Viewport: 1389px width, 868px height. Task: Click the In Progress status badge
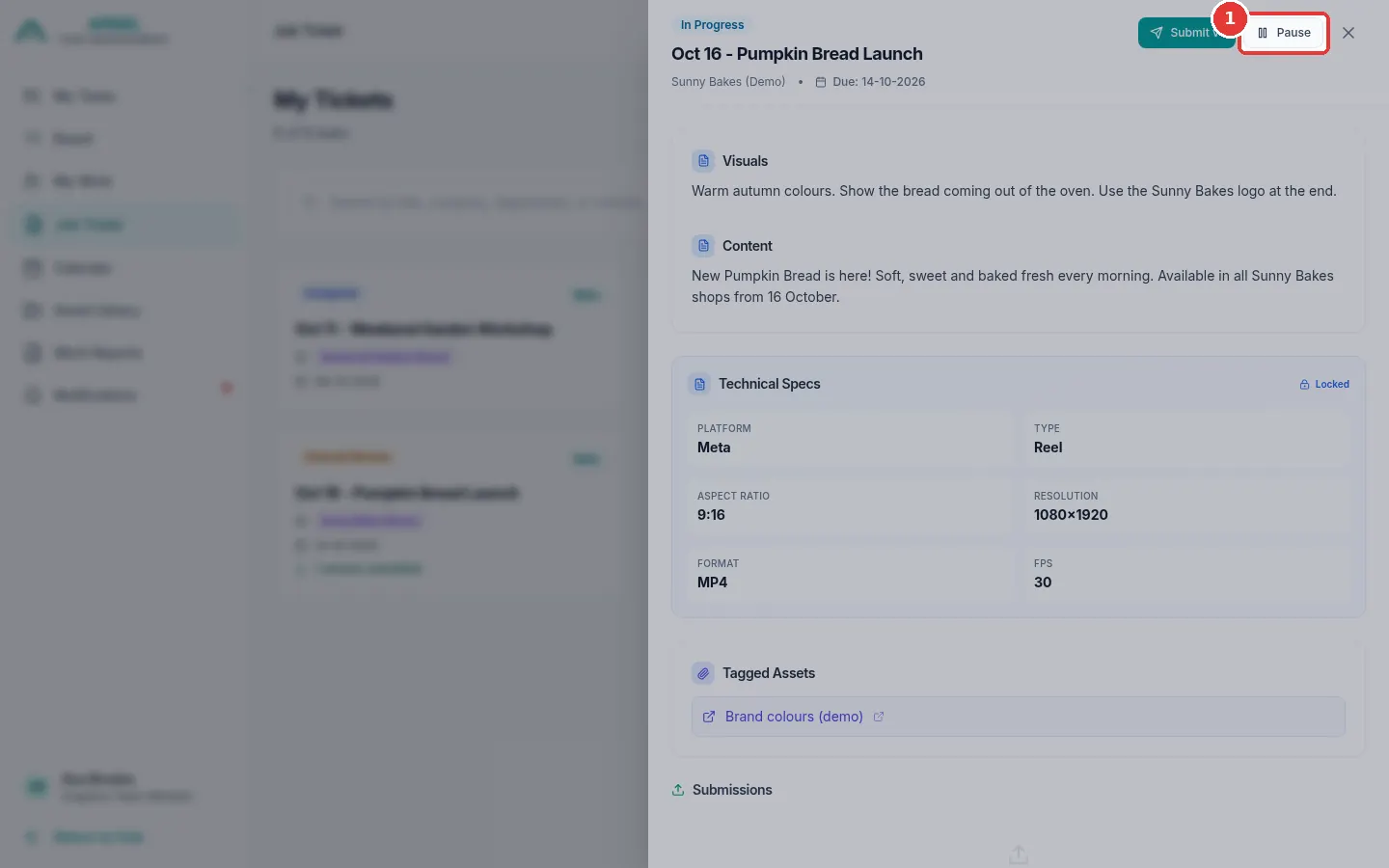pyautogui.click(x=712, y=25)
